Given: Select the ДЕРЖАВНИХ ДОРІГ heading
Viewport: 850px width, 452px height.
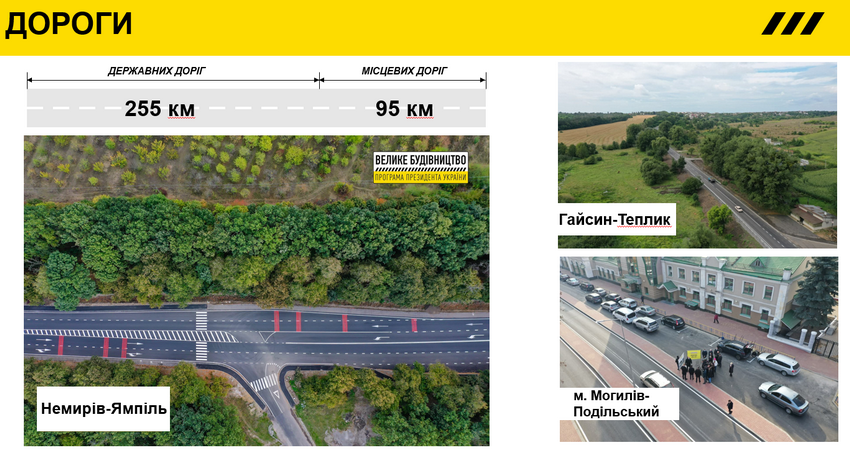Looking at the screenshot, I should [x=163, y=71].
